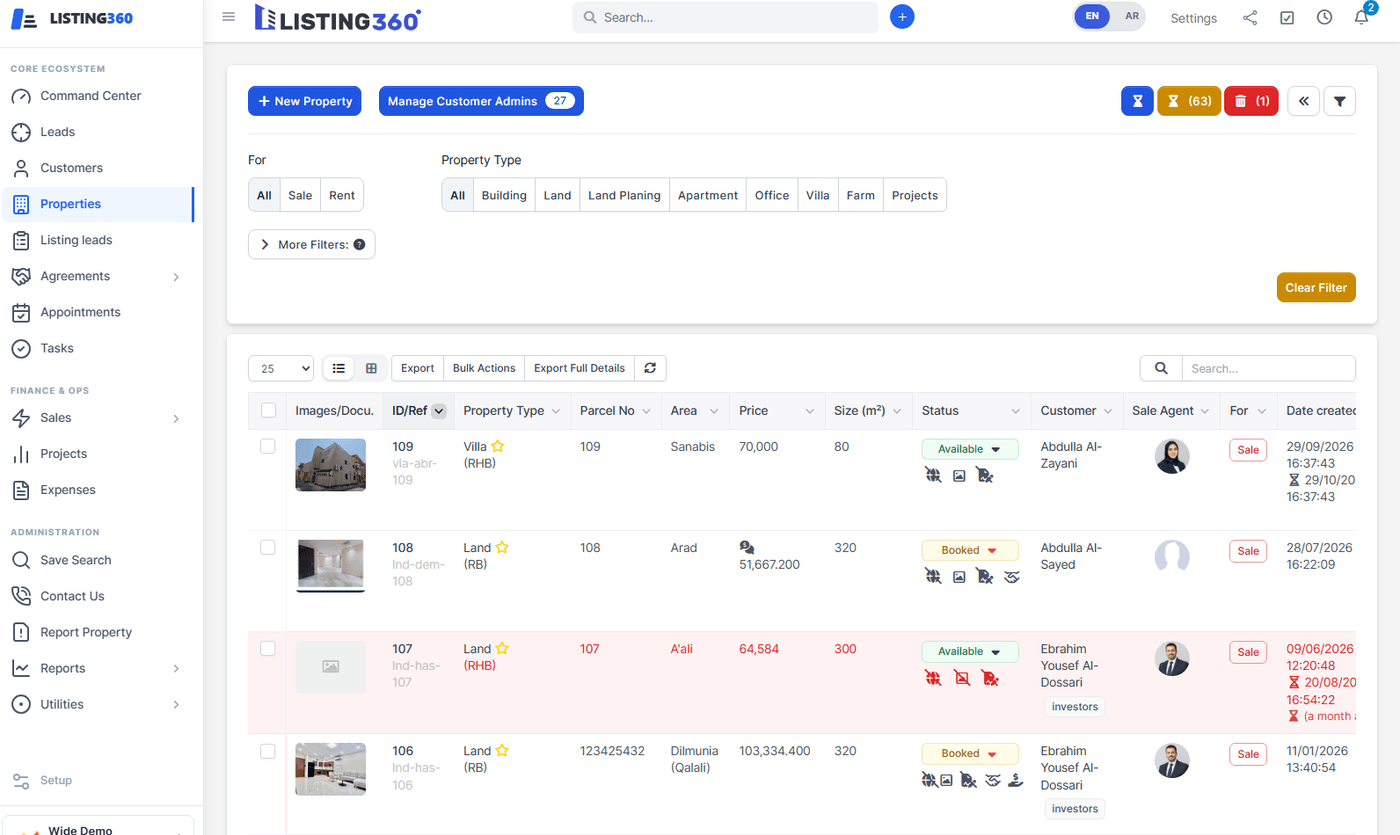This screenshot has width=1400, height=835.
Task: Tick the checkbox for property 109
Action: point(268,446)
